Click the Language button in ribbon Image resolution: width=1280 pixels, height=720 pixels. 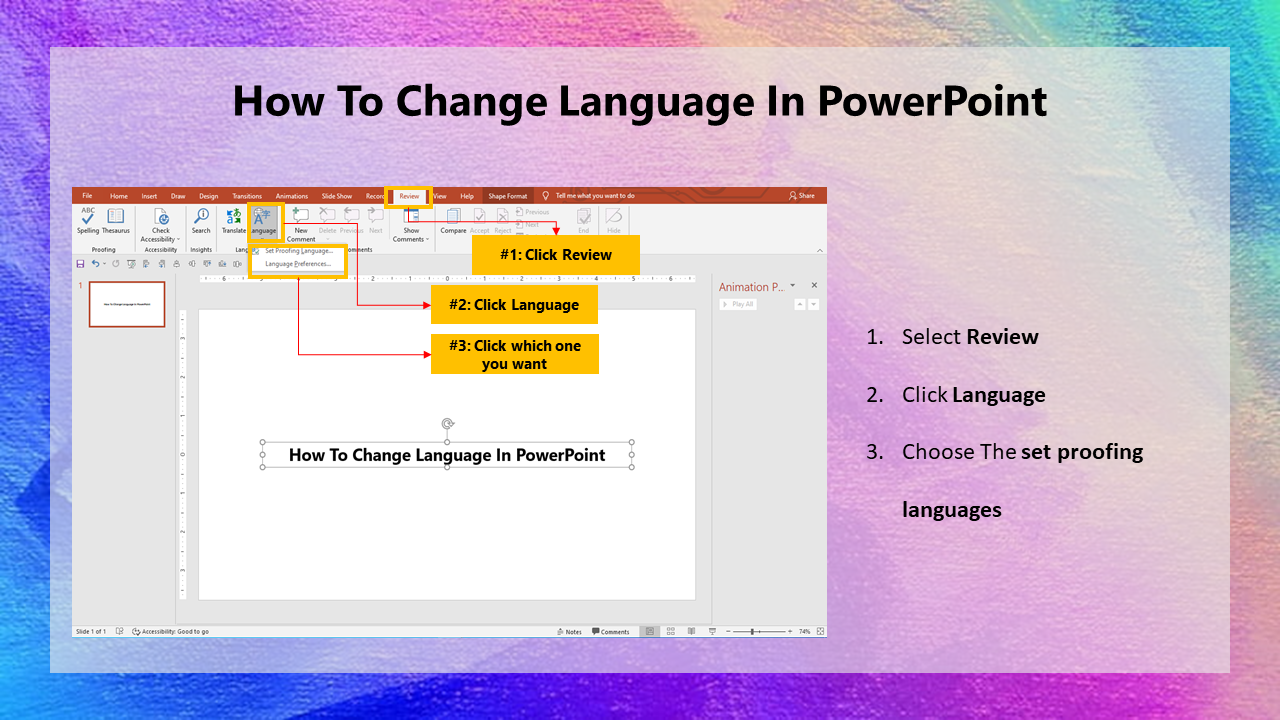point(265,222)
